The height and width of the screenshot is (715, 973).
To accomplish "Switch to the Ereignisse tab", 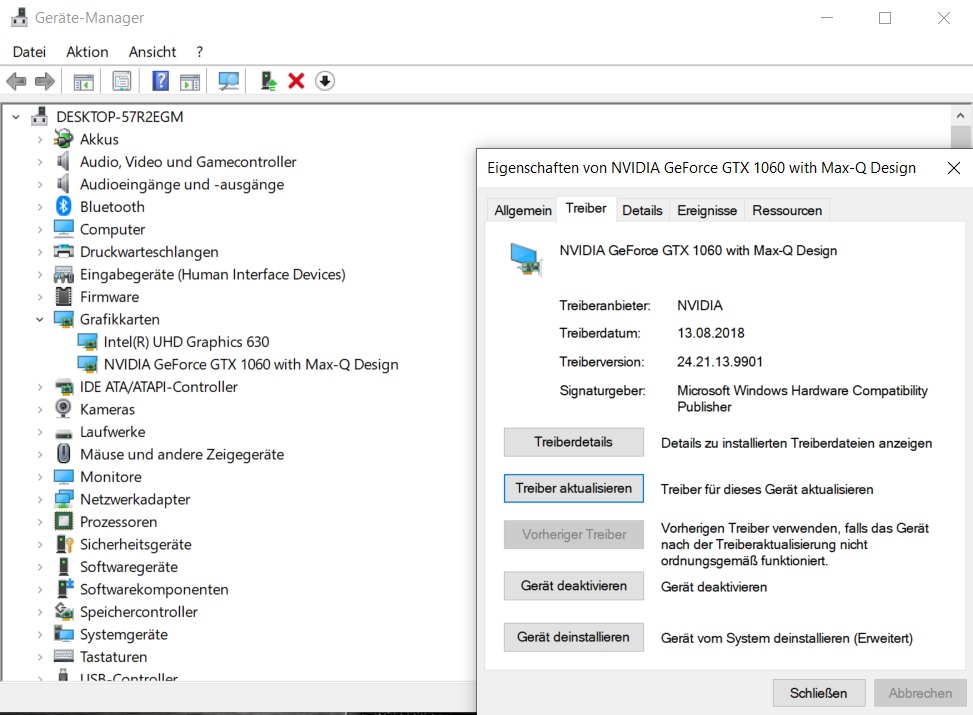I will 707,210.
